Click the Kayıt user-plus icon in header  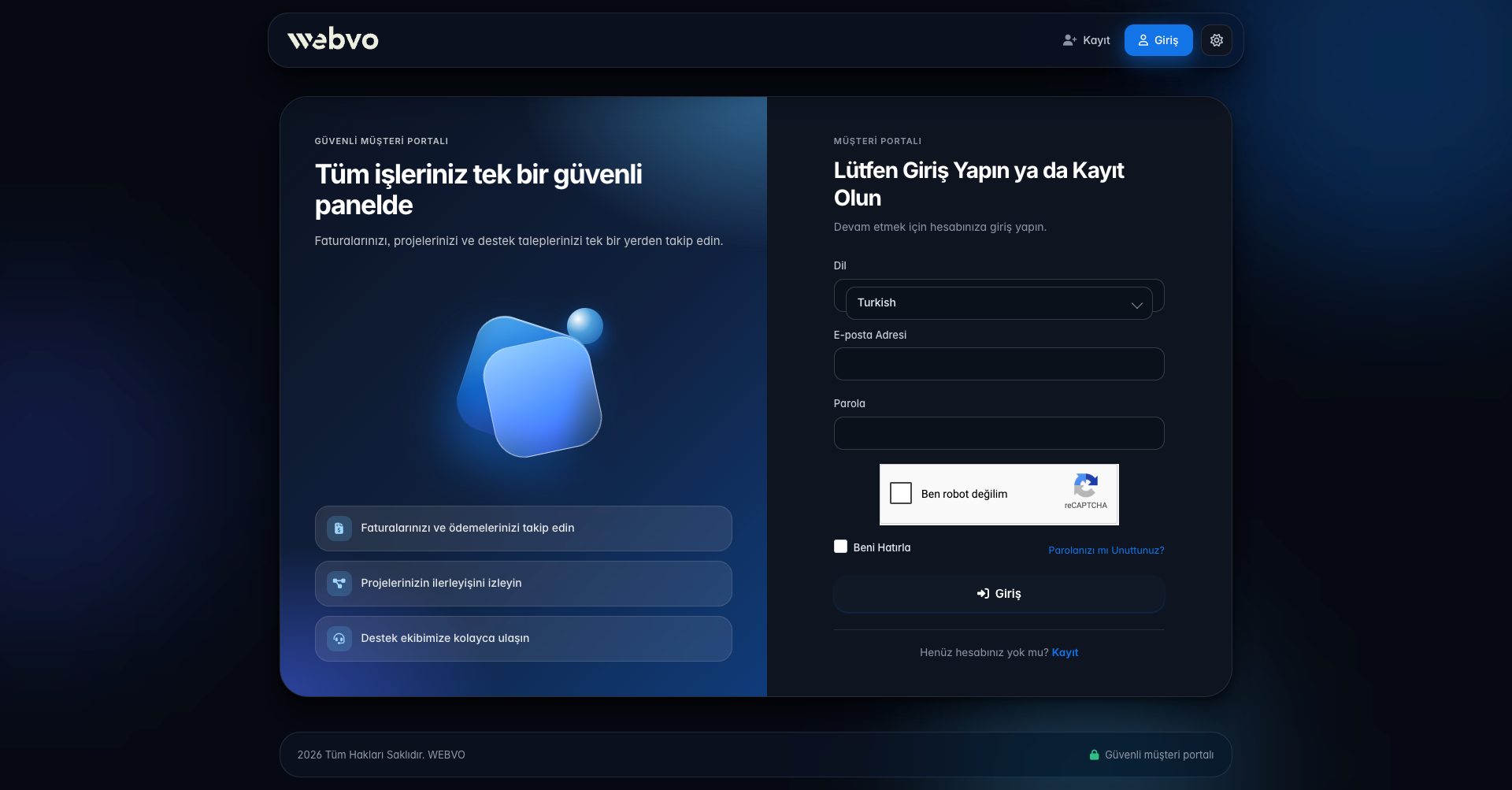click(x=1069, y=40)
